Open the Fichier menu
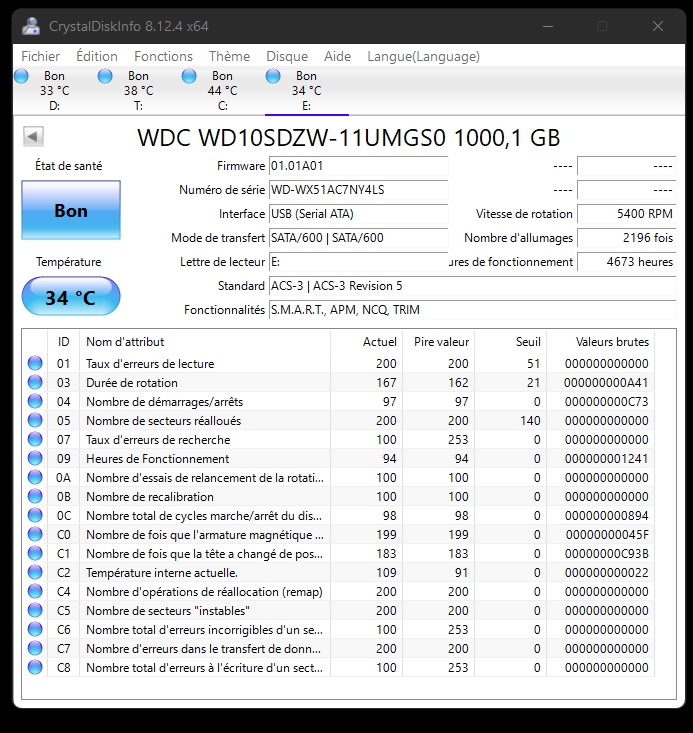Viewport: 693px width, 733px height. pos(41,57)
